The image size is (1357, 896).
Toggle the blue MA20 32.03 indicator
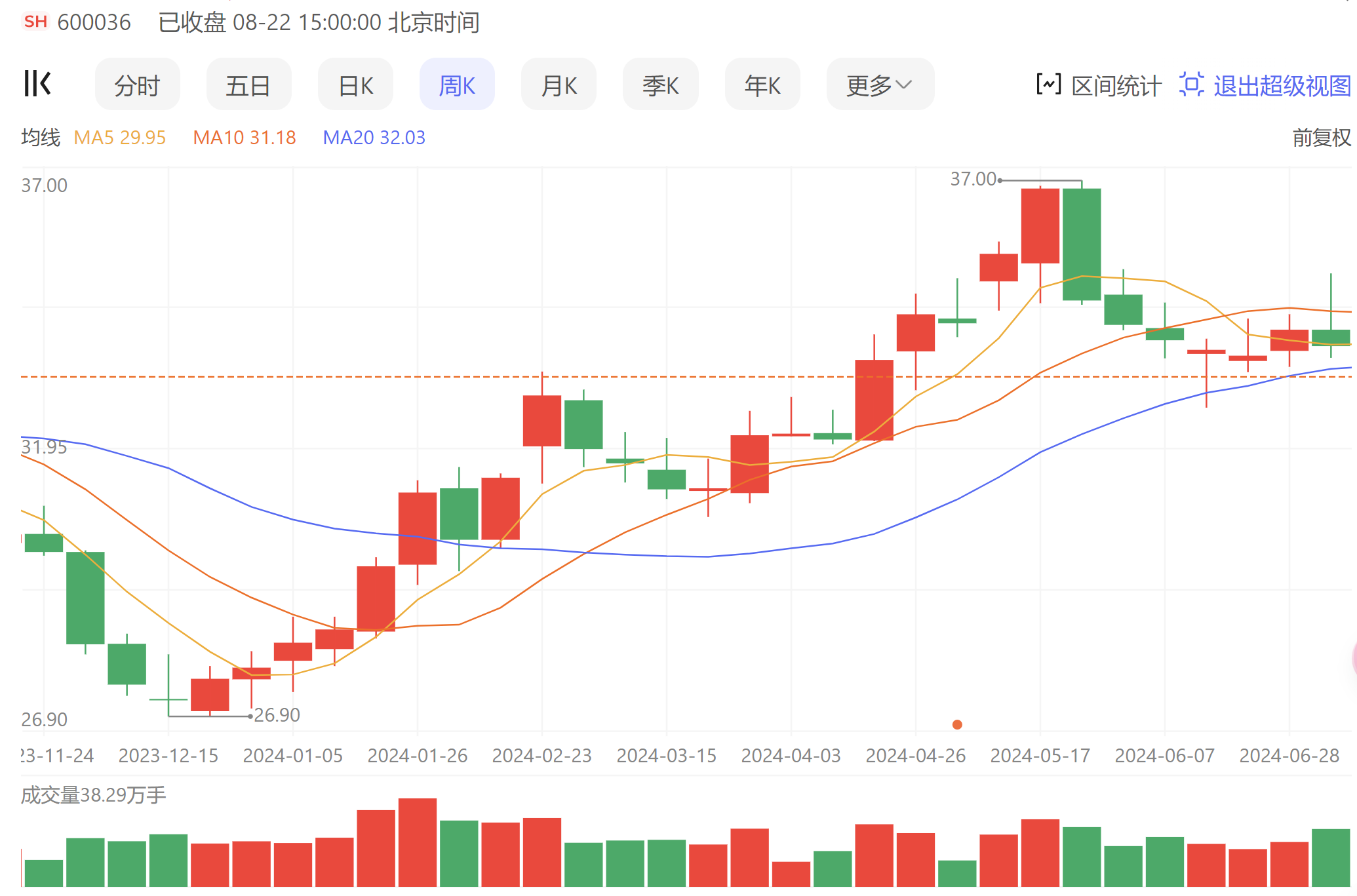click(374, 138)
